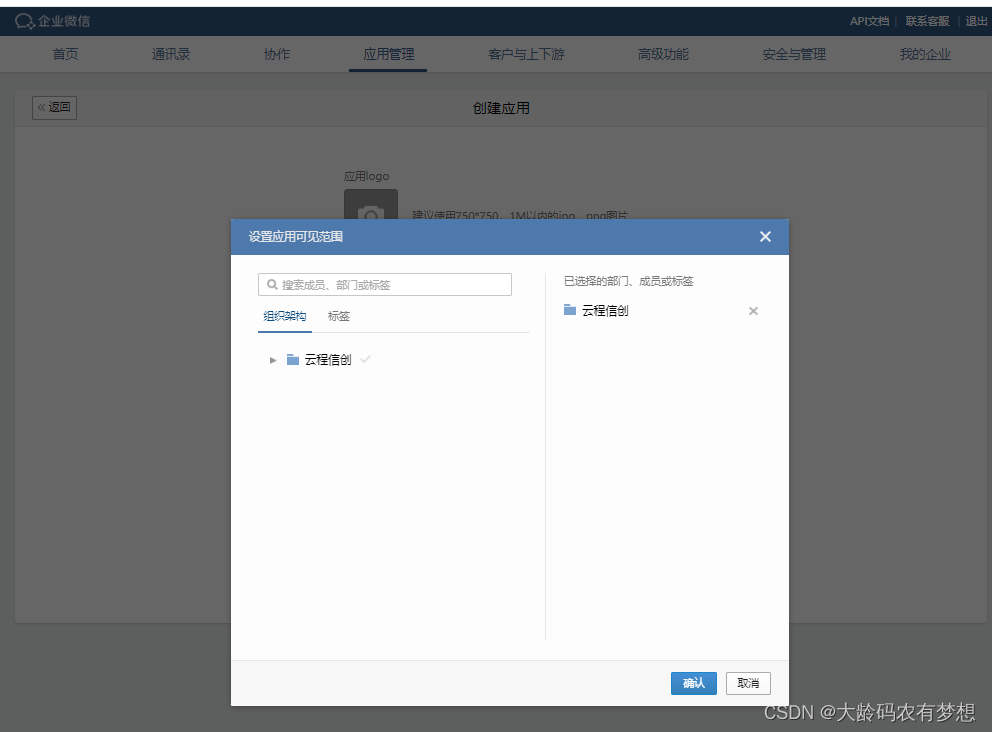Click the 云程信创 folder icon in the organization tree
This screenshot has height=732, width=992.
(x=292, y=359)
